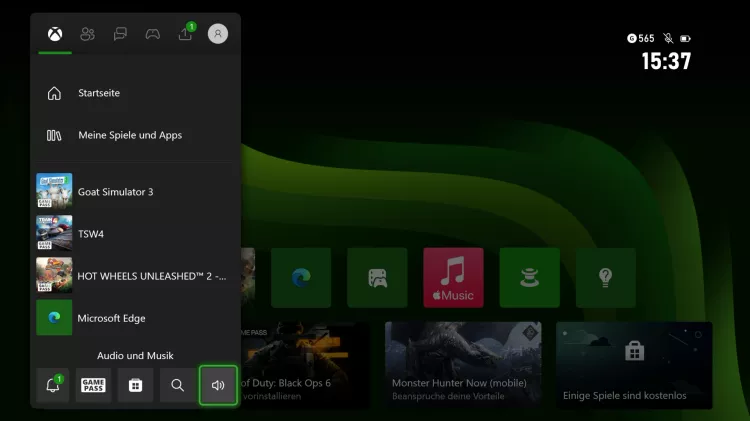Click the Goat Simulator 3 thumbnail
The height and width of the screenshot is (421, 750).
54,191
